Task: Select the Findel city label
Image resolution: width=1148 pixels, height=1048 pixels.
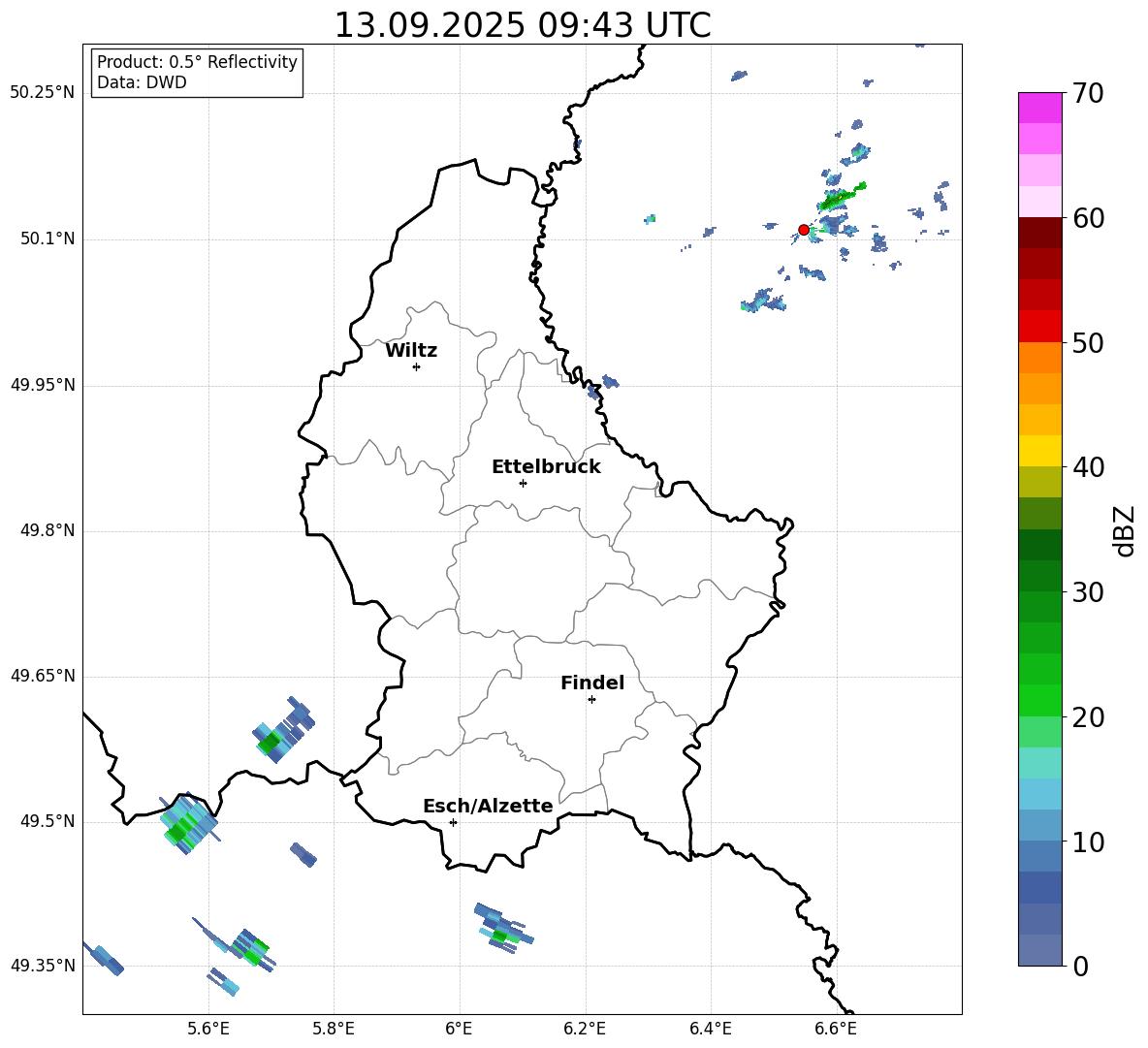Action: [592, 683]
